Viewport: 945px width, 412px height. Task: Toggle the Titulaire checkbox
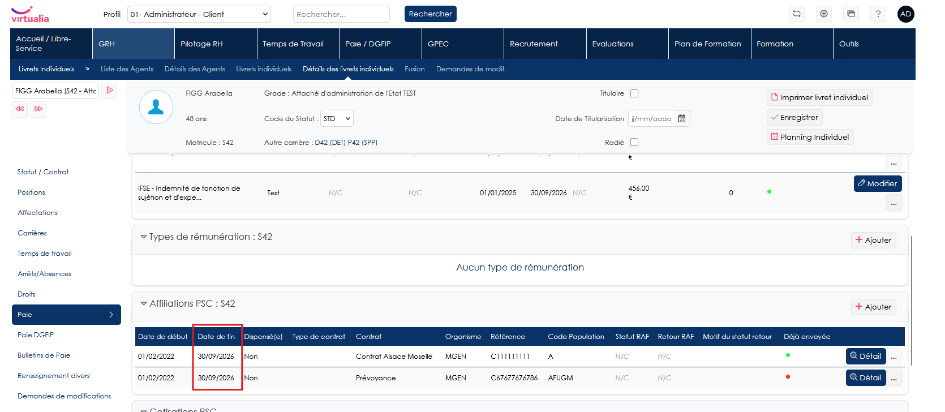[634, 93]
